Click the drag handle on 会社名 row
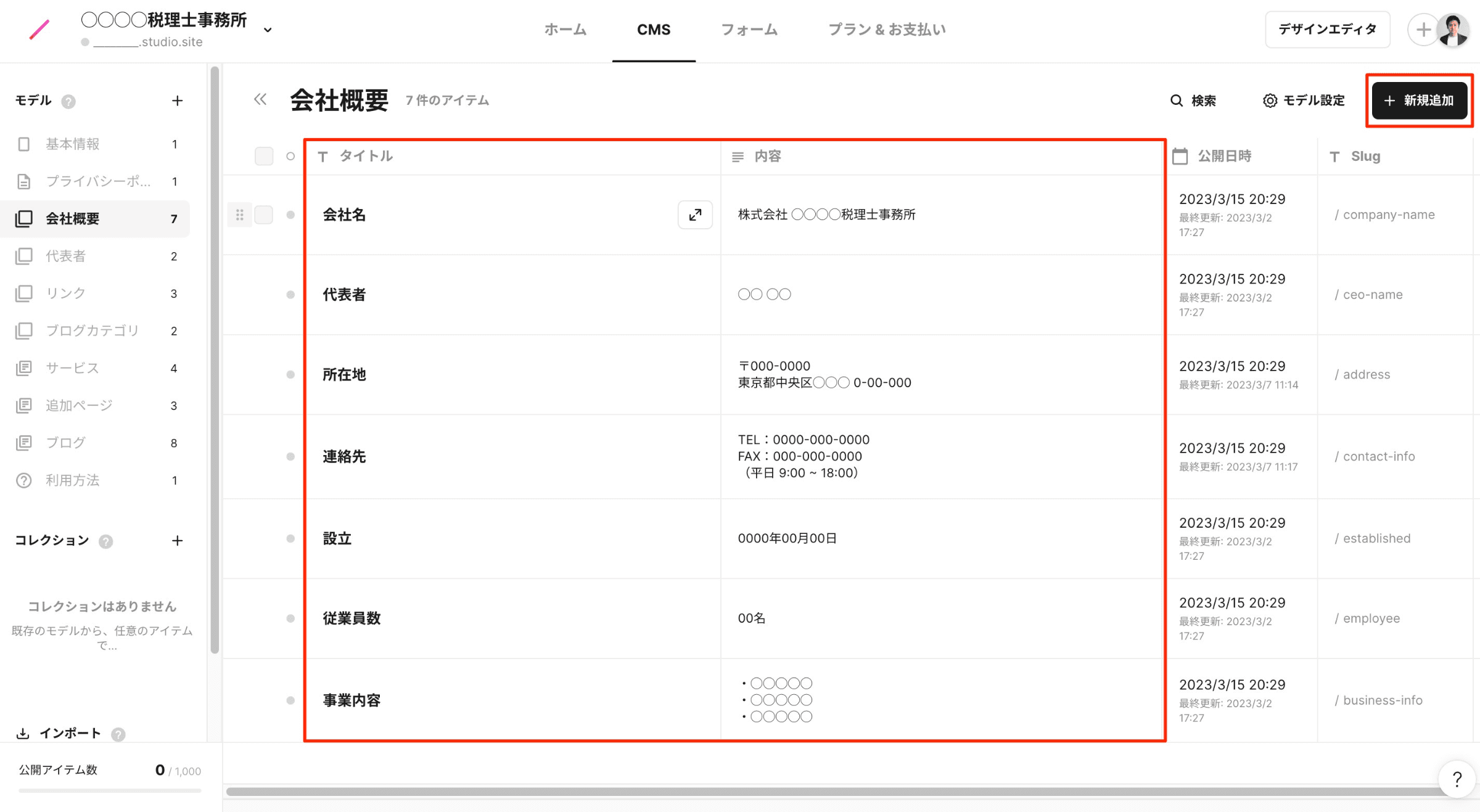Image resolution: width=1480 pixels, height=812 pixels. point(240,215)
